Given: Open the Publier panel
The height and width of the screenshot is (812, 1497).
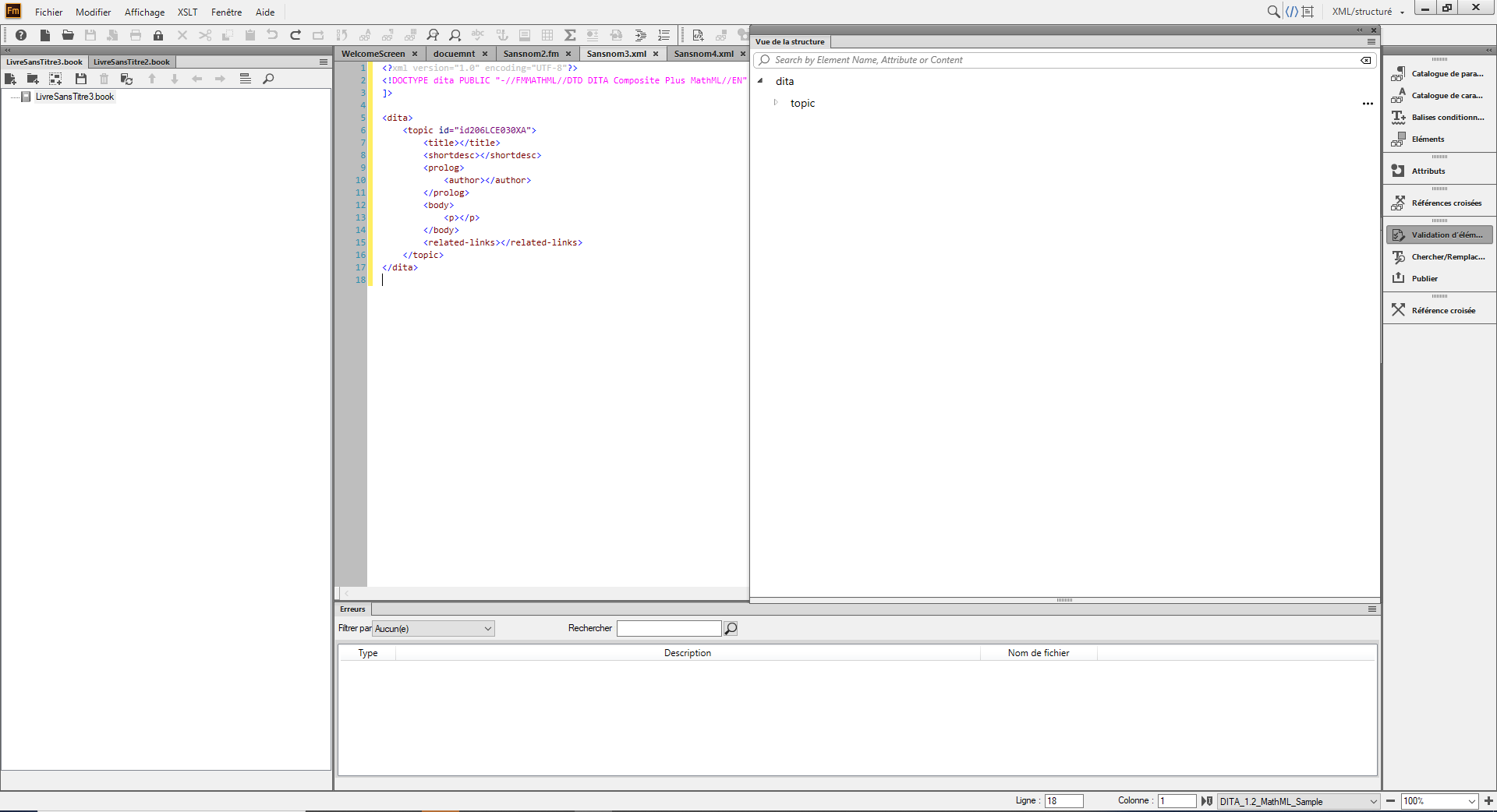Looking at the screenshot, I should coord(1424,278).
